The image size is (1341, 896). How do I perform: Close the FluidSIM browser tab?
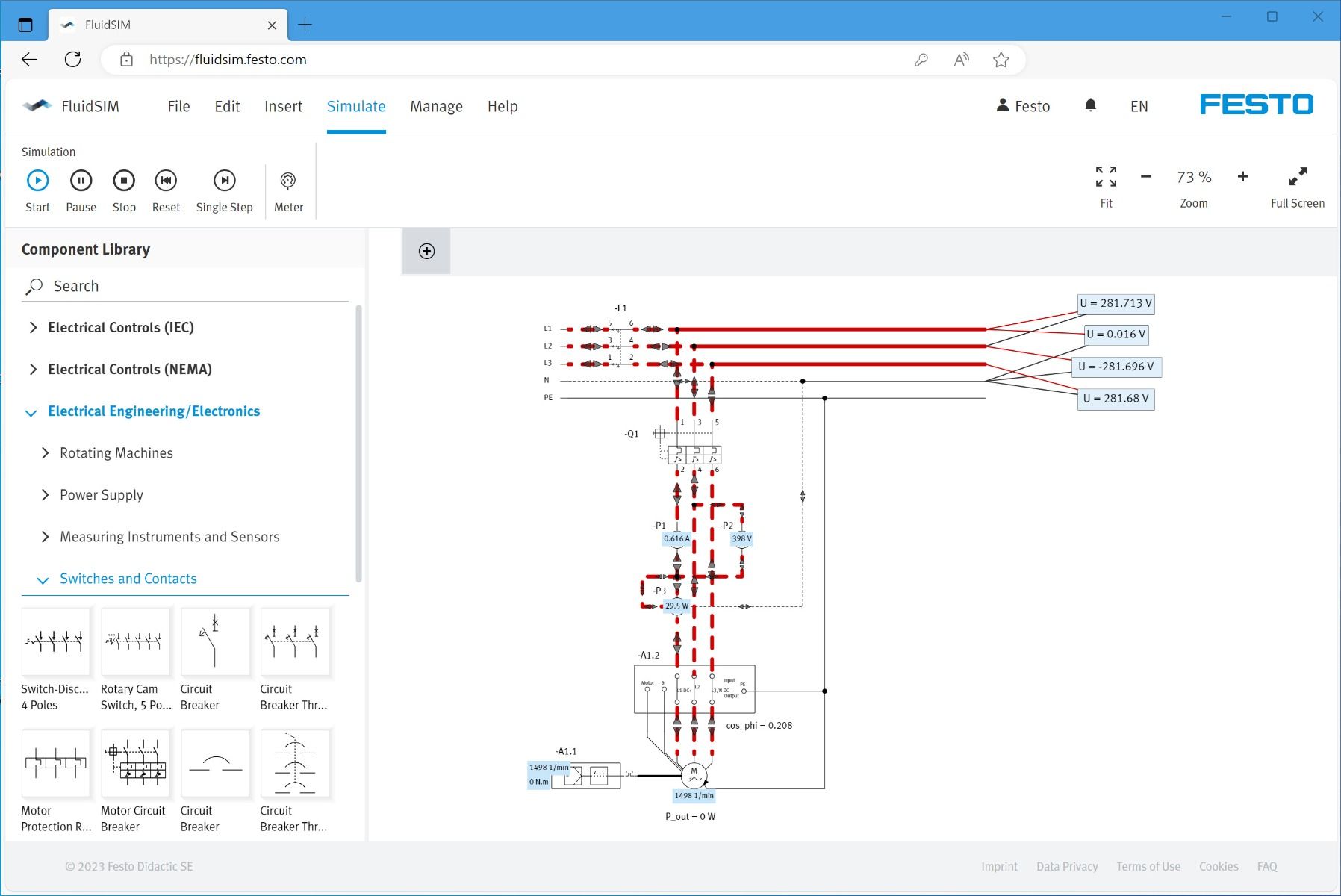272,25
